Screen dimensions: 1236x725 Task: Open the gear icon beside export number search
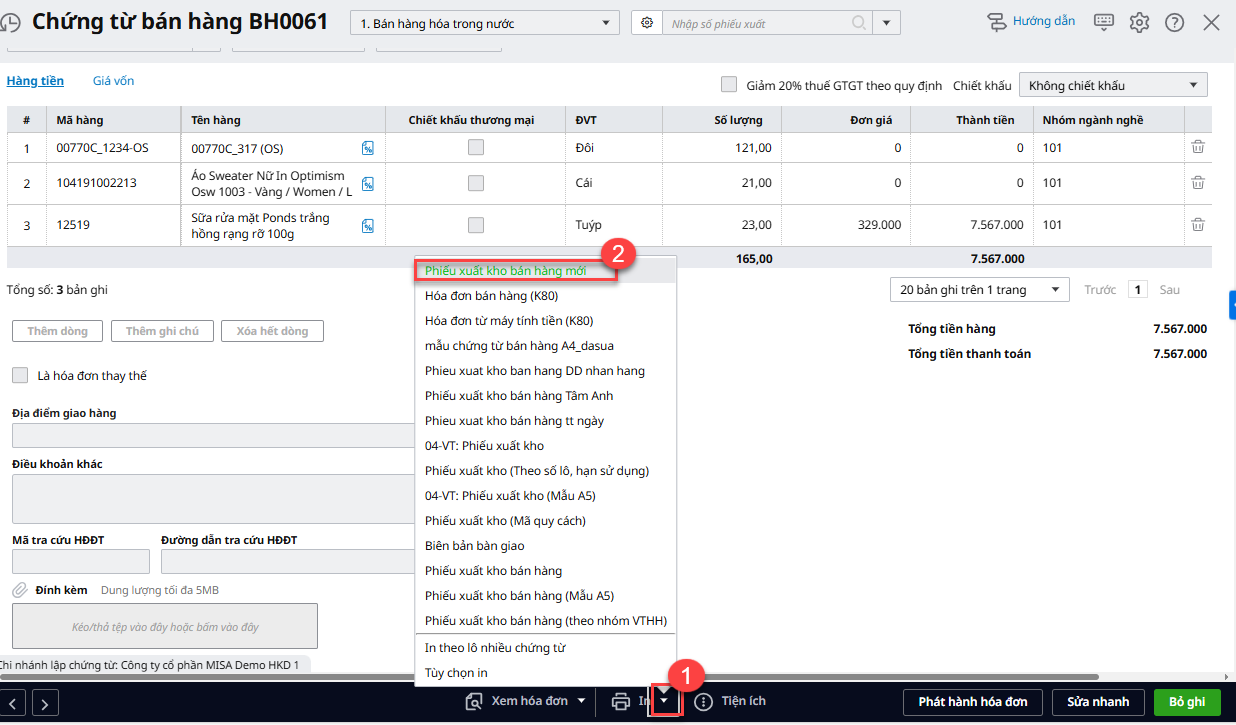tap(647, 23)
